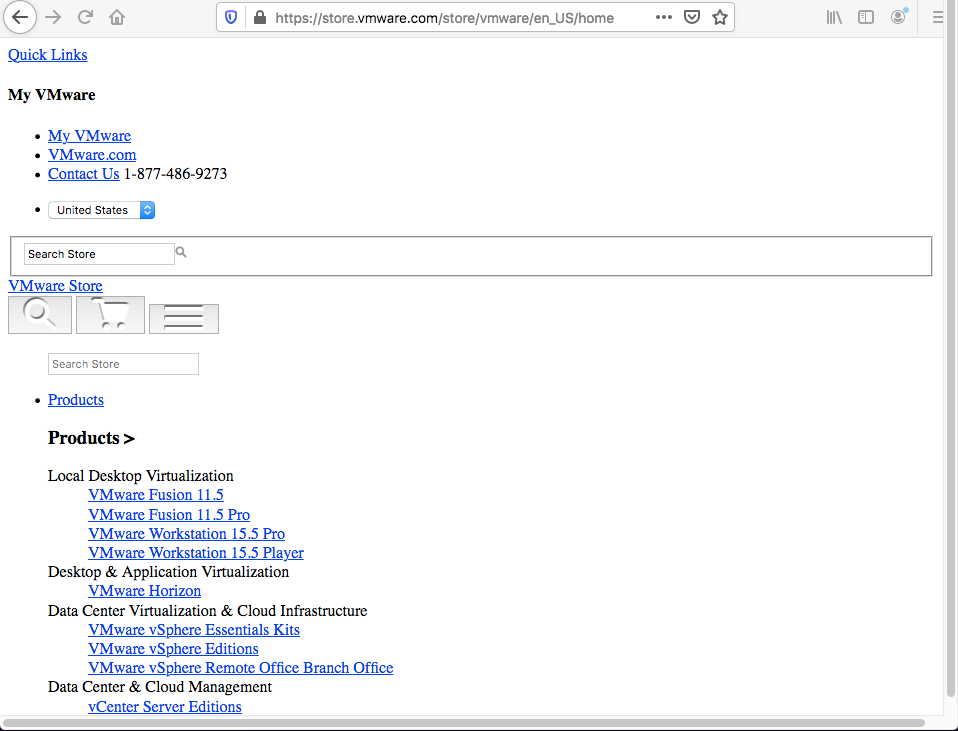Bookmark this page with star
This screenshot has width=958, height=731.
click(720, 17)
